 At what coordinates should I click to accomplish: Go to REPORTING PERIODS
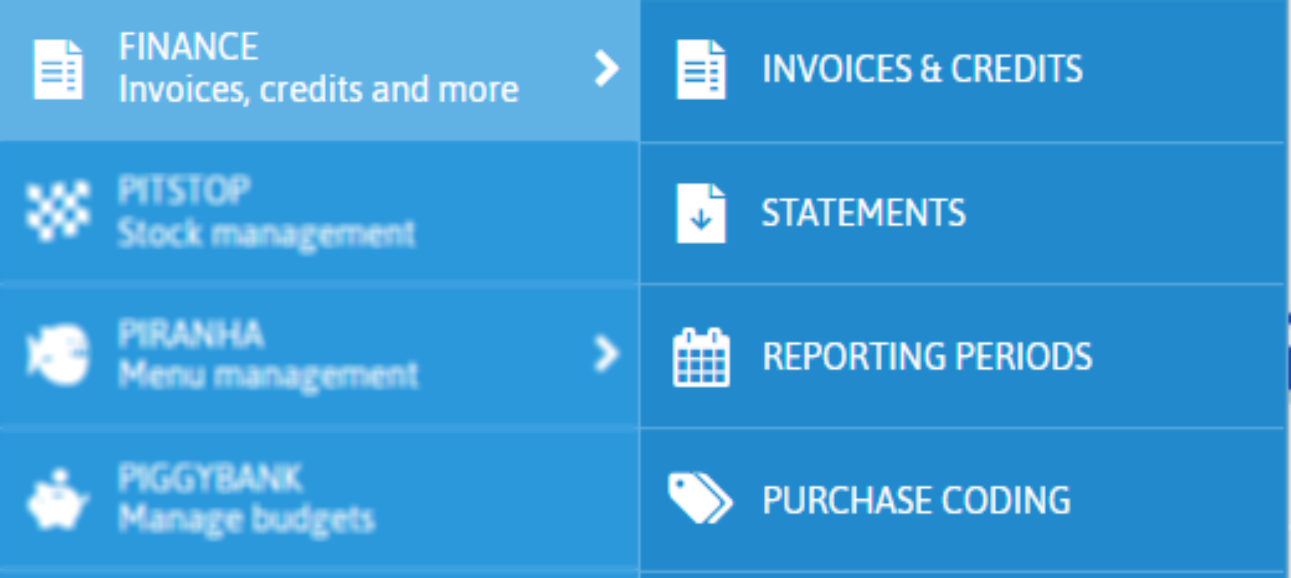tap(928, 357)
